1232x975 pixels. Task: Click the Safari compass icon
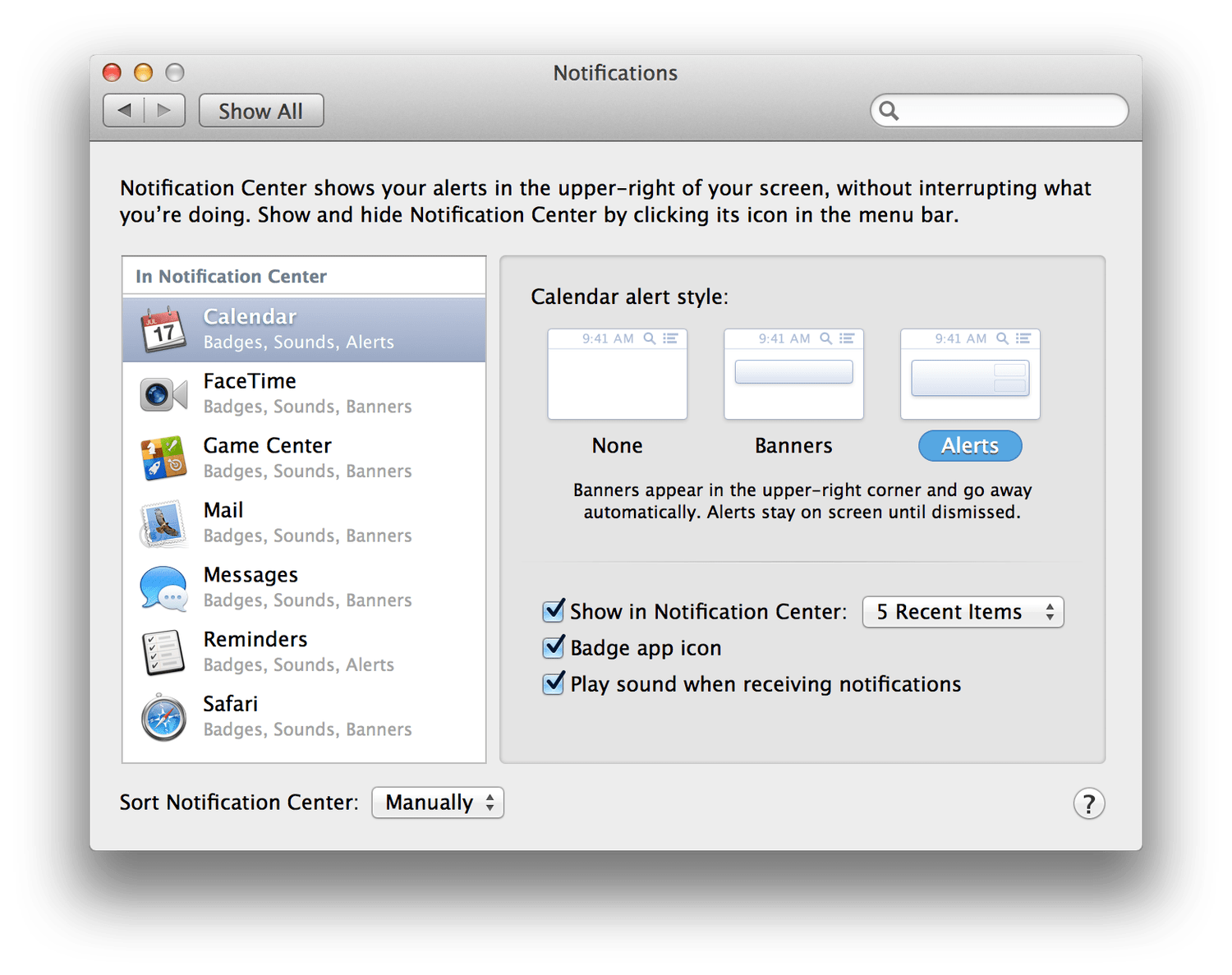pyautogui.click(x=163, y=717)
